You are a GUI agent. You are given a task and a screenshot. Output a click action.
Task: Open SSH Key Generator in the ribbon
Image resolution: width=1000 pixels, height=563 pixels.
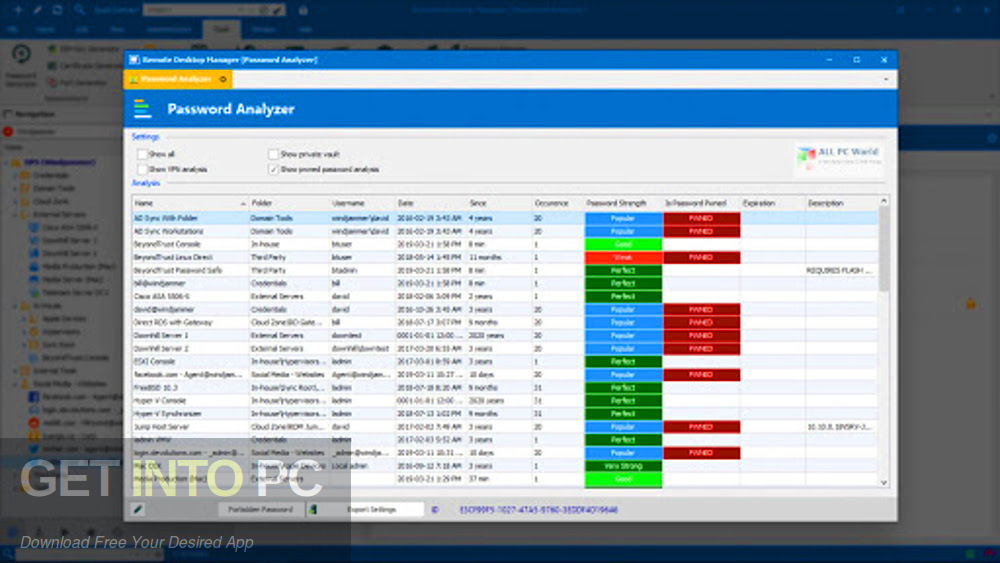point(84,48)
